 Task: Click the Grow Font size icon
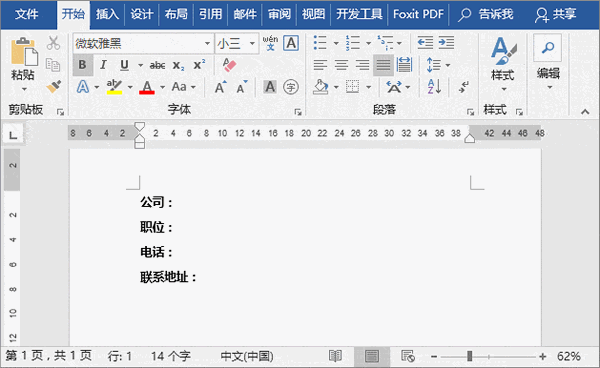[220, 87]
